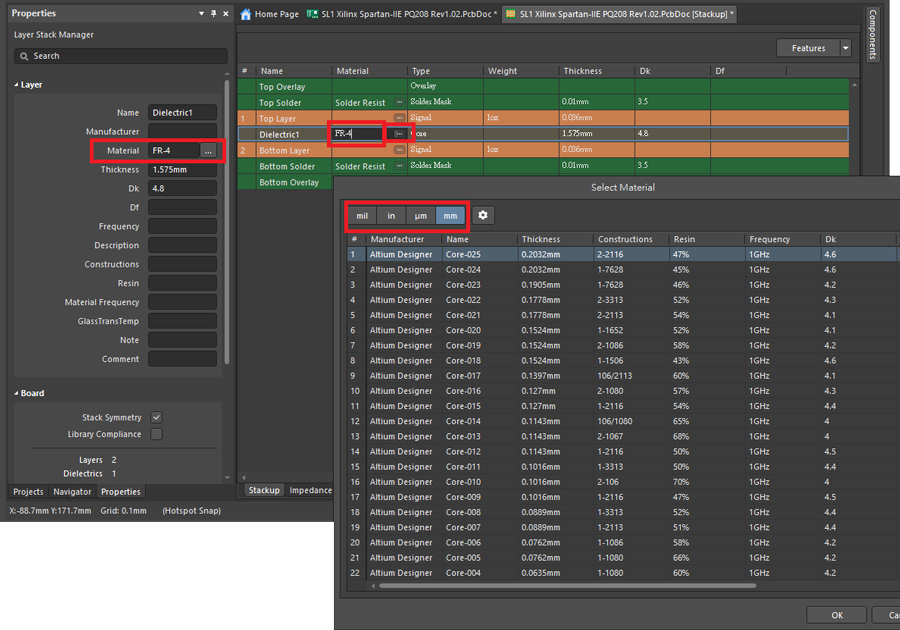Close the Properties panel

[x=225, y=14]
